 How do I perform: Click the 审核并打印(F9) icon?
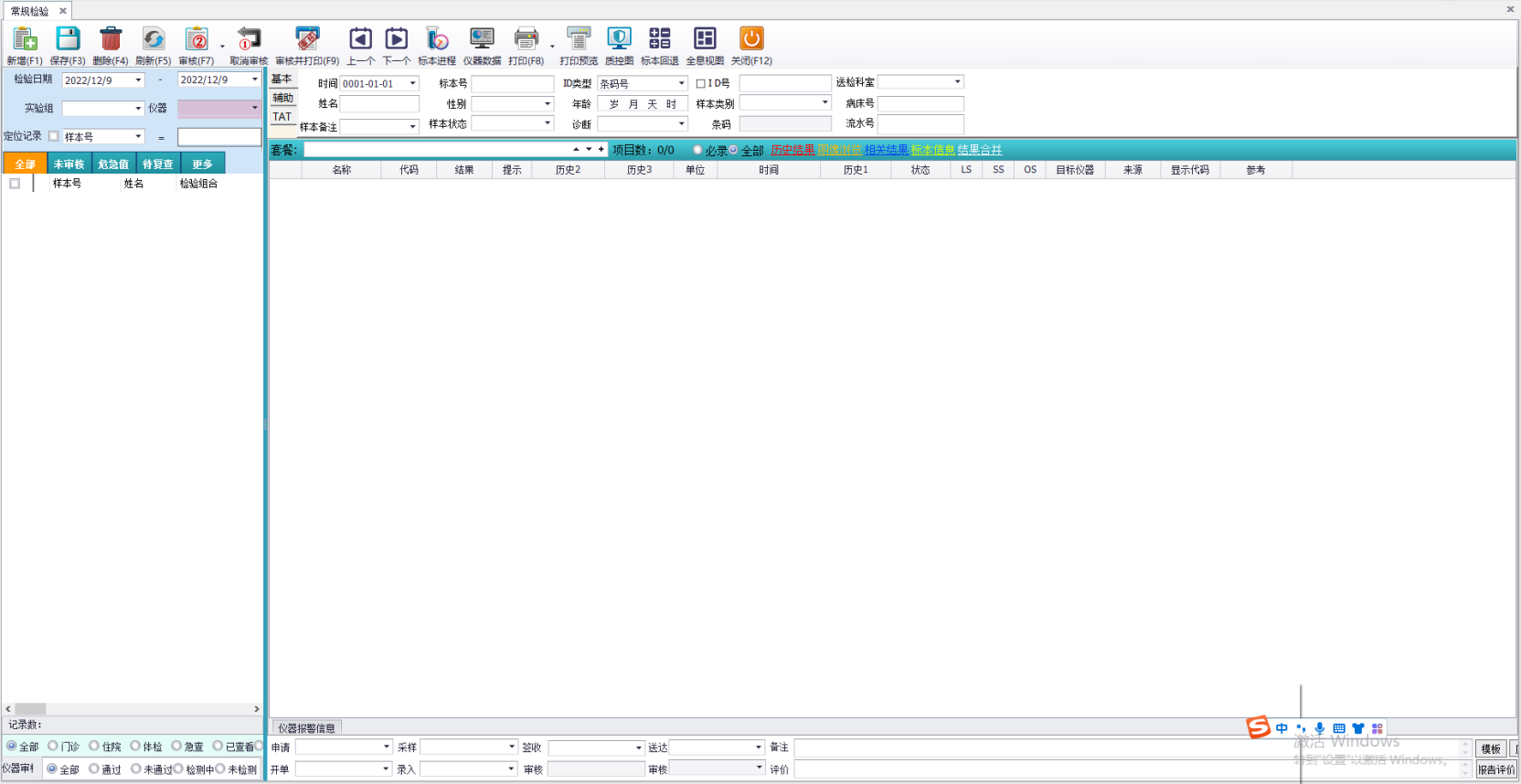[x=308, y=39]
